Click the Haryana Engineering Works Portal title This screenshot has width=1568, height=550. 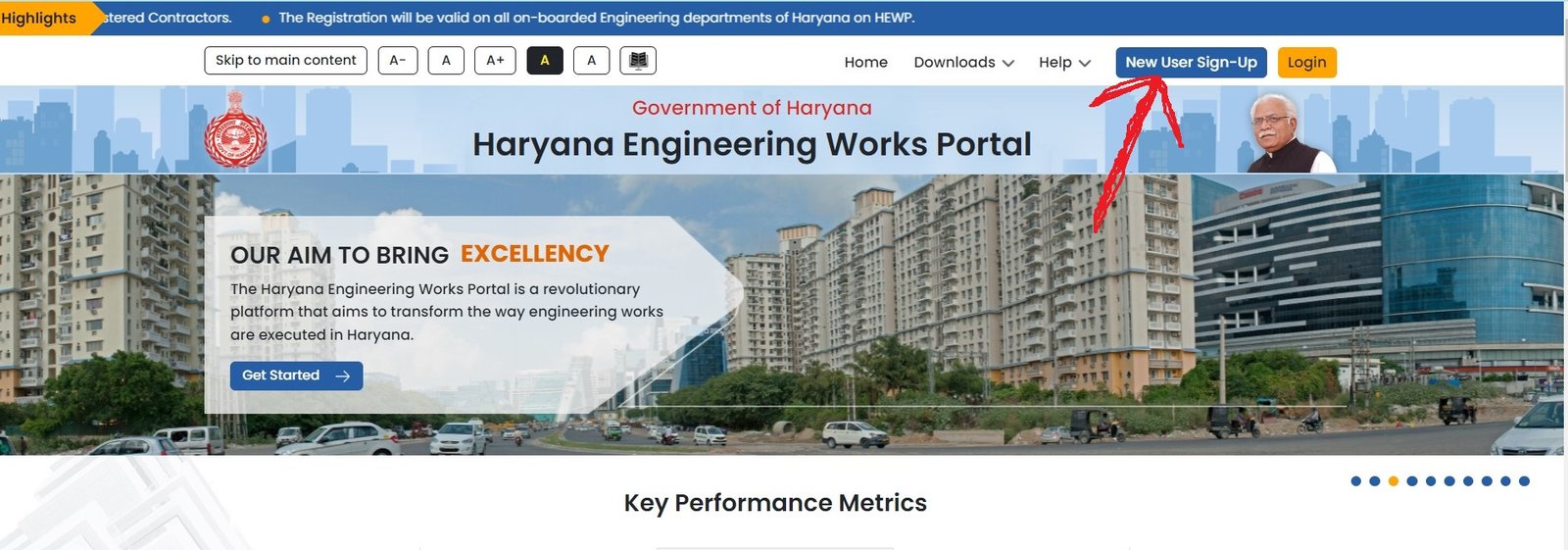click(752, 144)
